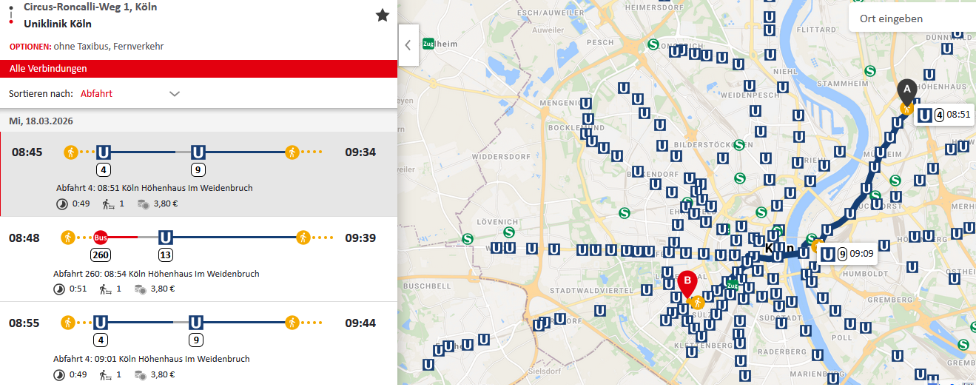Click U-Bahn line 4 icon in 08:45 connection
This screenshot has width=976, height=385.
(103, 152)
